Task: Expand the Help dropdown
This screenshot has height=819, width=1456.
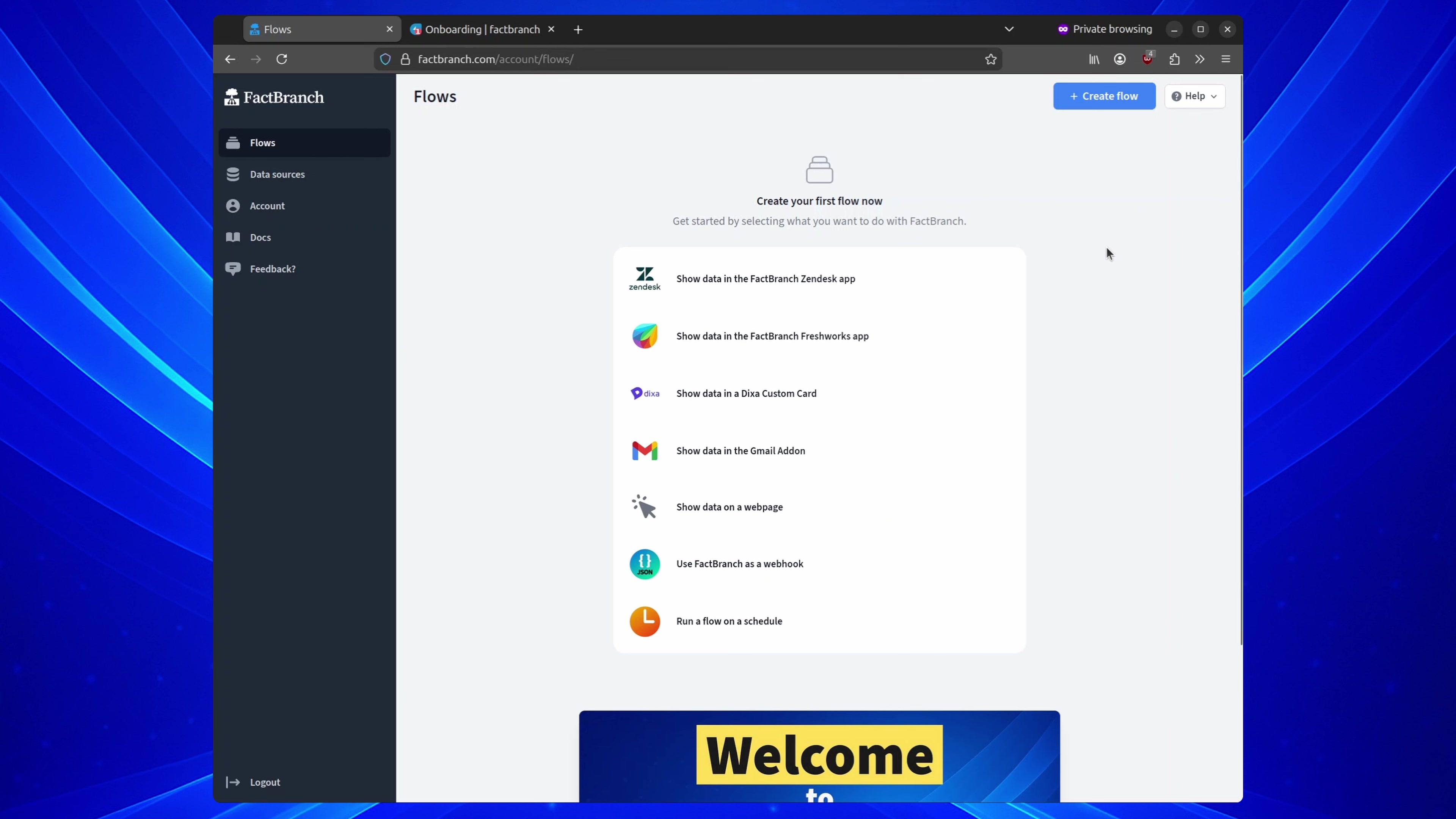Action: click(1194, 96)
